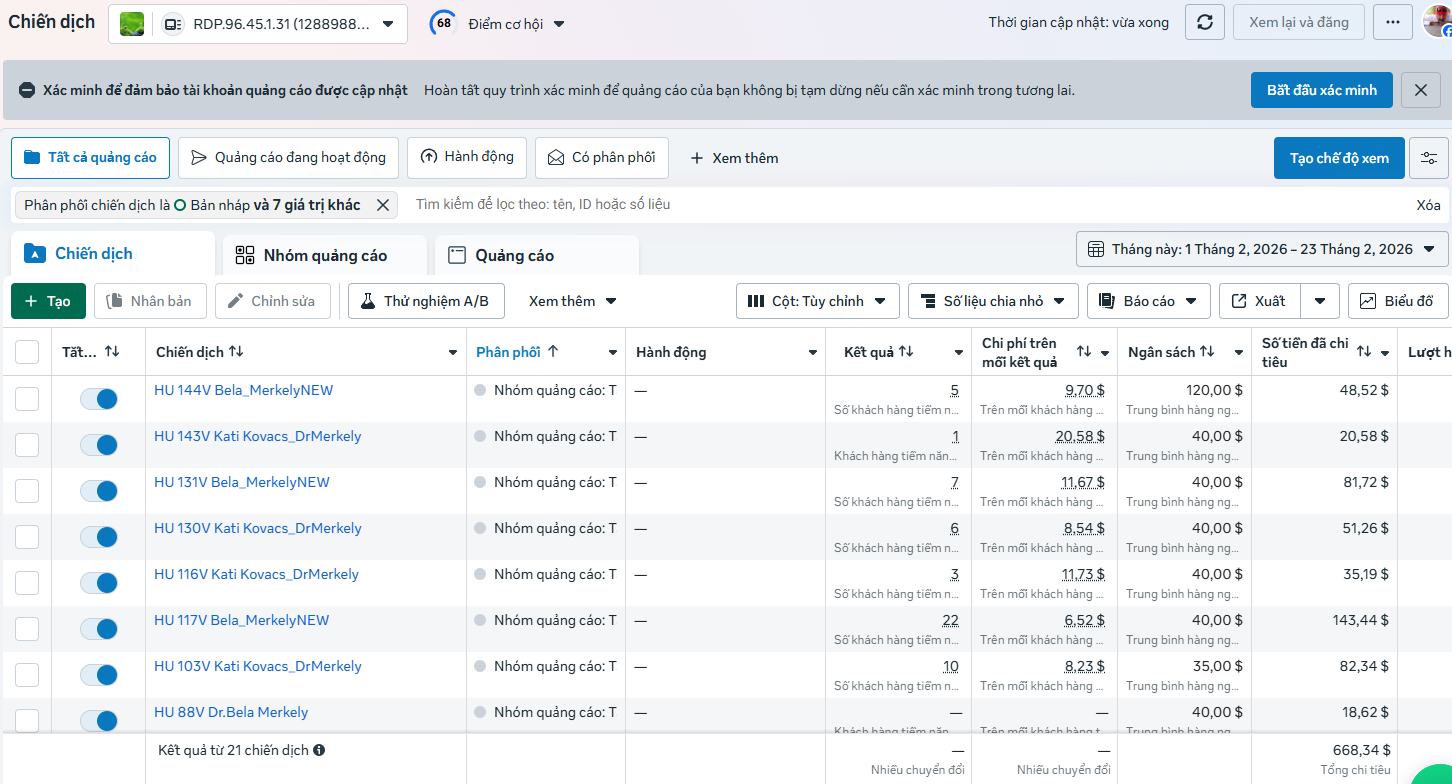Screen dimensions: 1452x784
Task: Open the Chiến dịch column header menu arrow
Action: pyautogui.click(x=453, y=353)
